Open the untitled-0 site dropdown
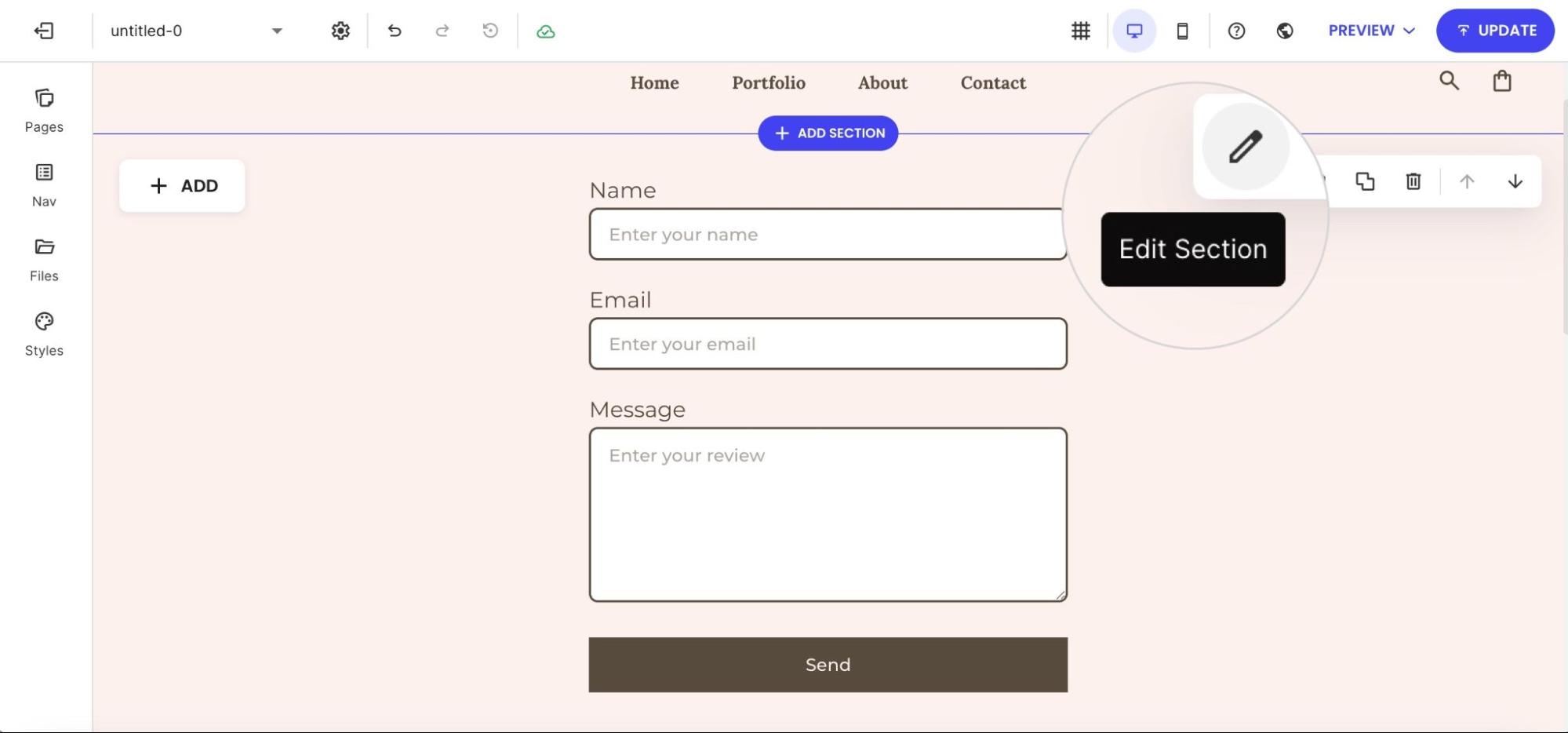Viewport: 1568px width, 733px height. tap(196, 31)
